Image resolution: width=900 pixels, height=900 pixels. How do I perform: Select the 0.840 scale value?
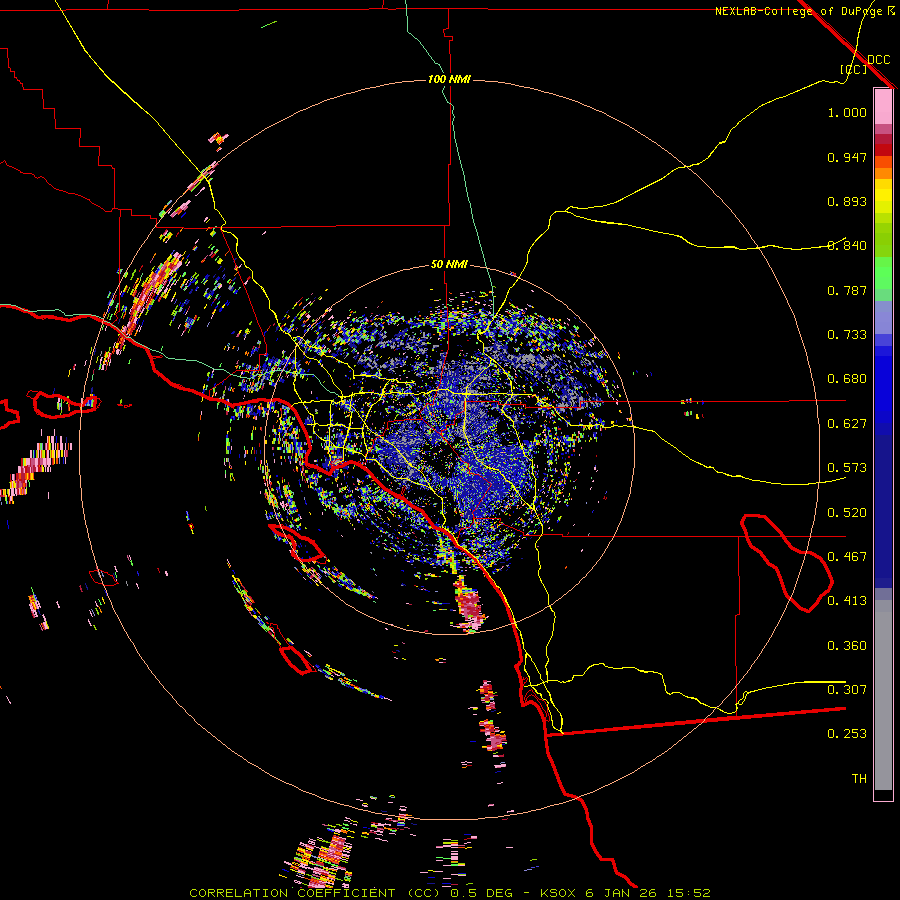(x=847, y=246)
